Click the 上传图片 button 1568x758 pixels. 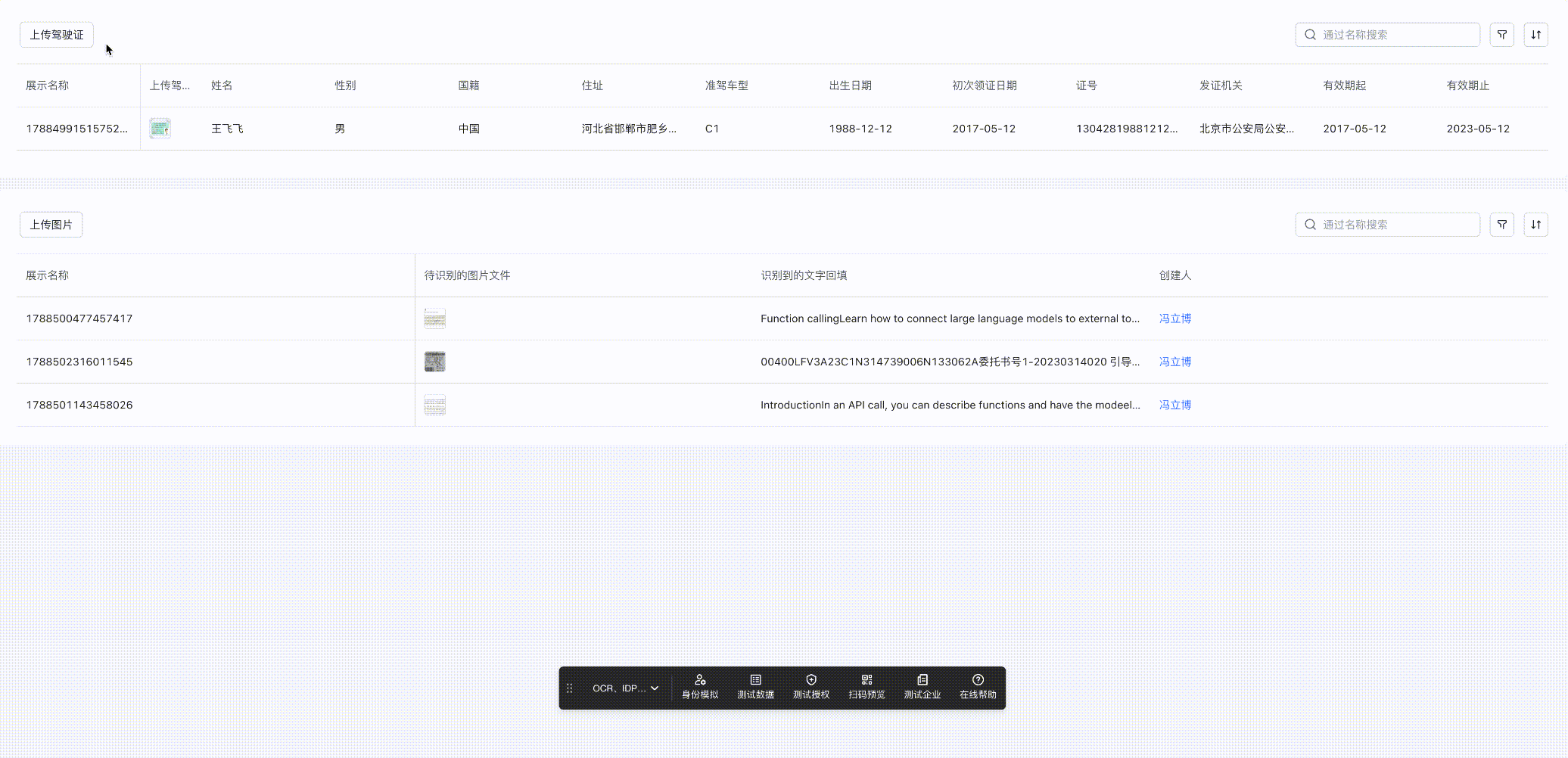tap(51, 225)
